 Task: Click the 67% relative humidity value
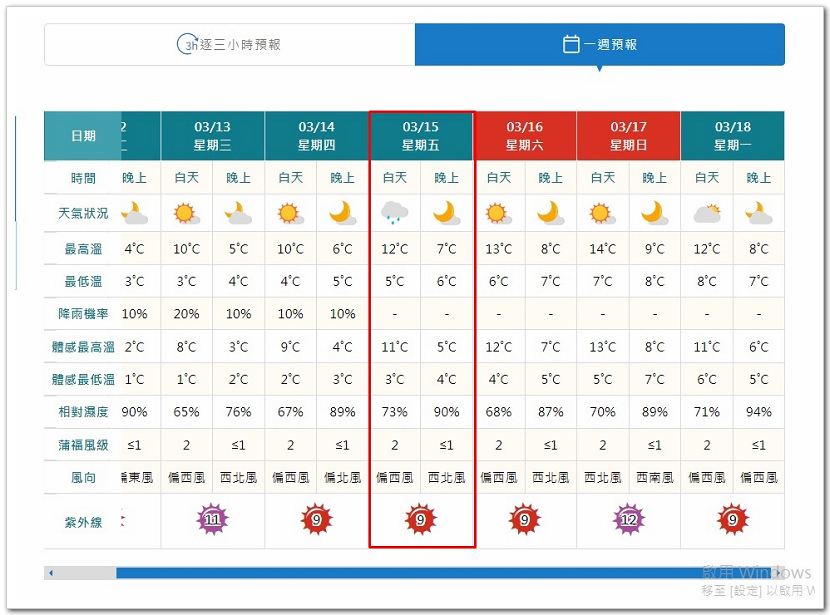(290, 412)
